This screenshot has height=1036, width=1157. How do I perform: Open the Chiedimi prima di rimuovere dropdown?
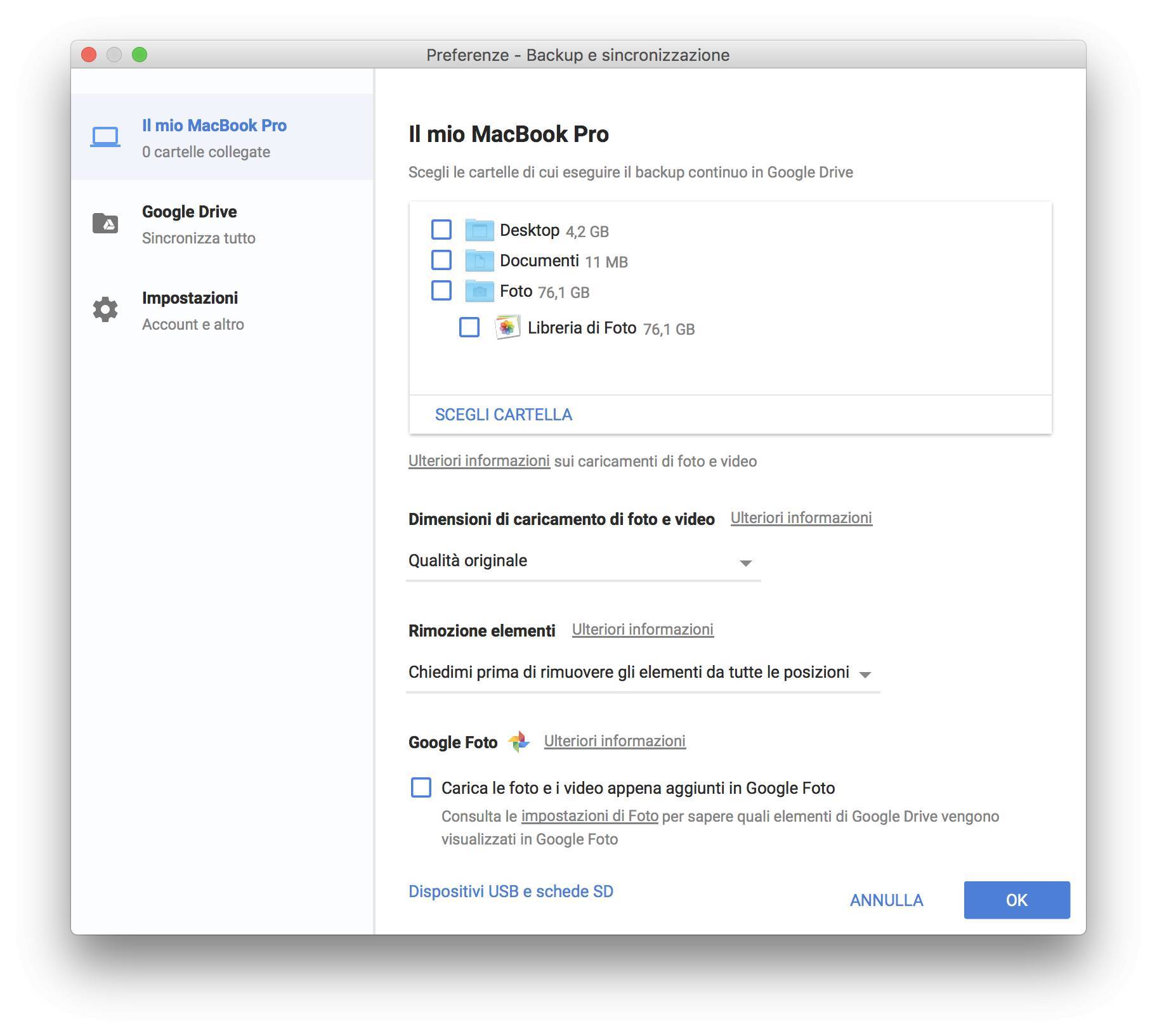tap(643, 673)
